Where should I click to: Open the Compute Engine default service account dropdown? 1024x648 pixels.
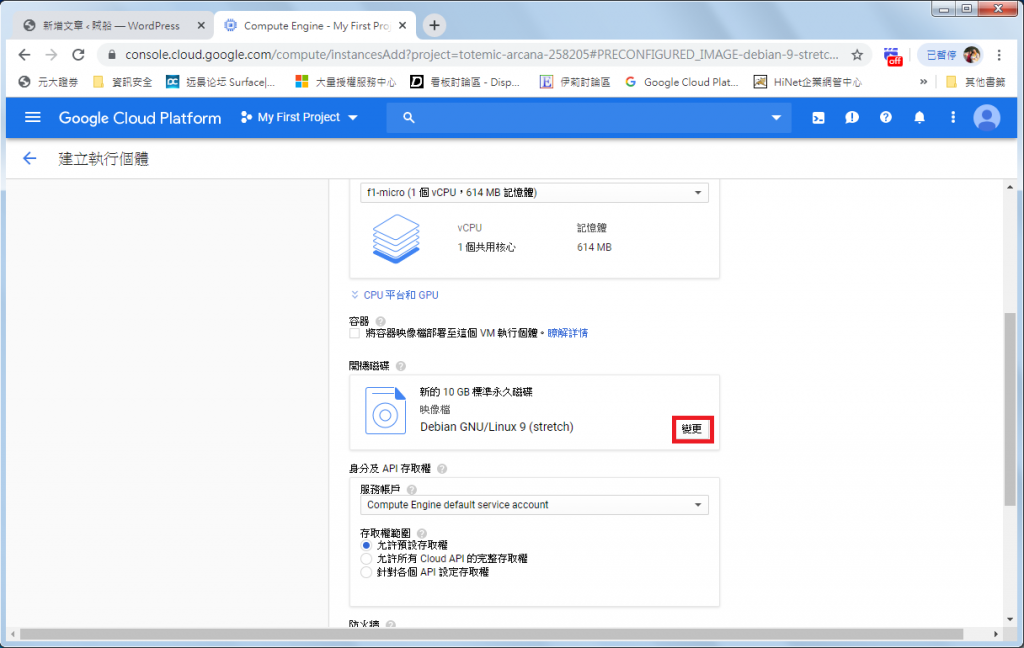click(x=534, y=505)
